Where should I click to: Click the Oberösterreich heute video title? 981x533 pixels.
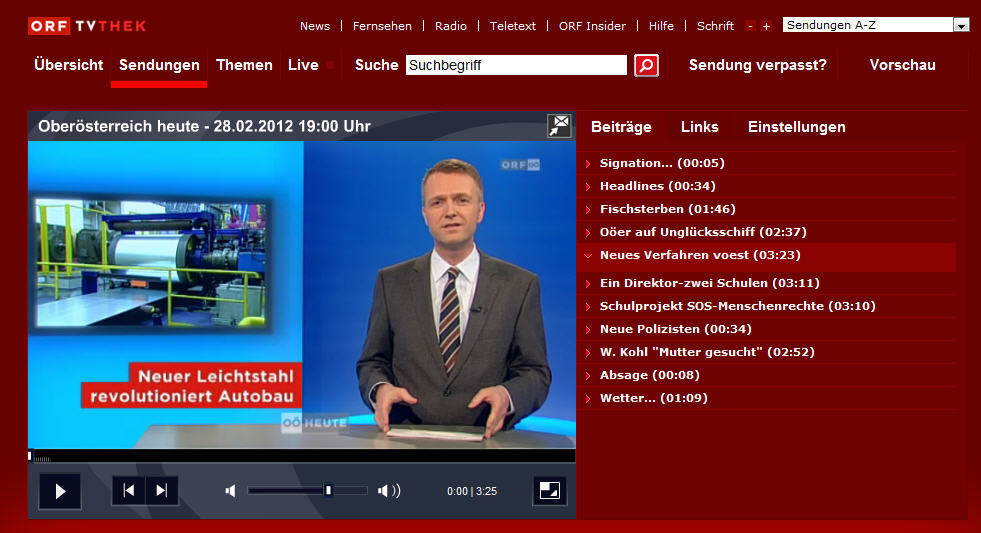[x=204, y=126]
